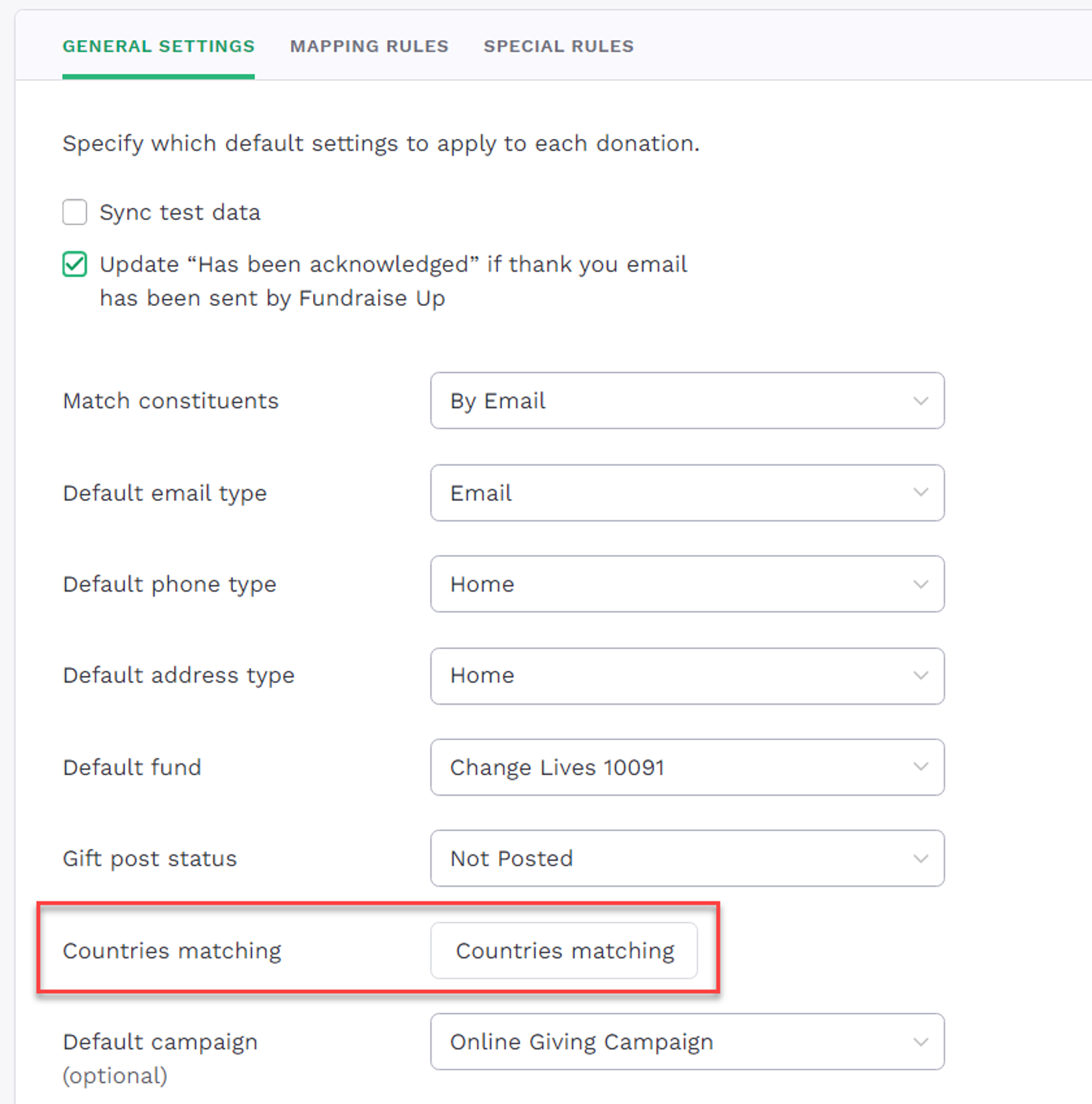The width and height of the screenshot is (1092, 1104).
Task: Change the Gift post status dropdown
Action: click(686, 858)
